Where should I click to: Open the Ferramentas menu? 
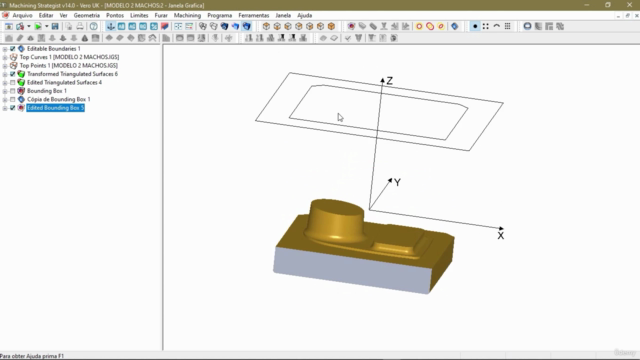254,16
